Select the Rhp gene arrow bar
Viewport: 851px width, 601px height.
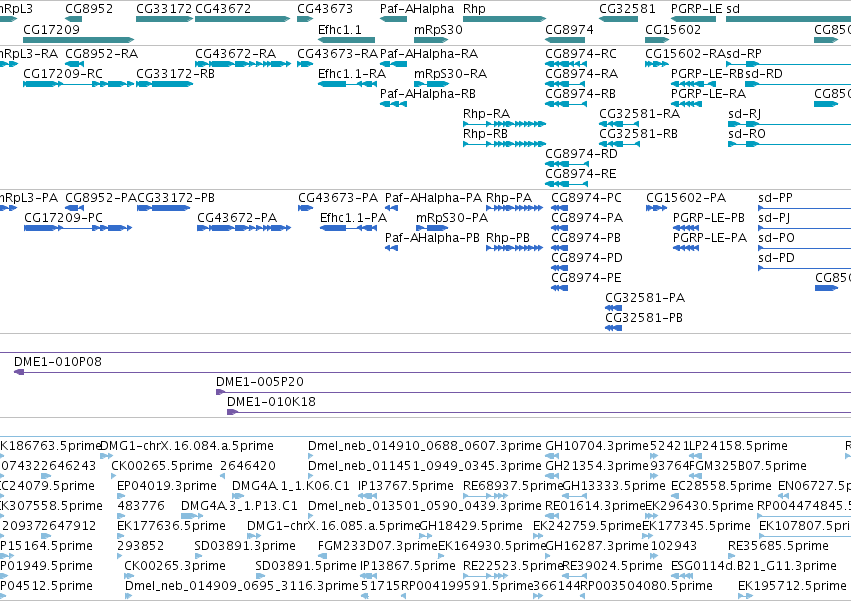pyautogui.click(x=504, y=19)
